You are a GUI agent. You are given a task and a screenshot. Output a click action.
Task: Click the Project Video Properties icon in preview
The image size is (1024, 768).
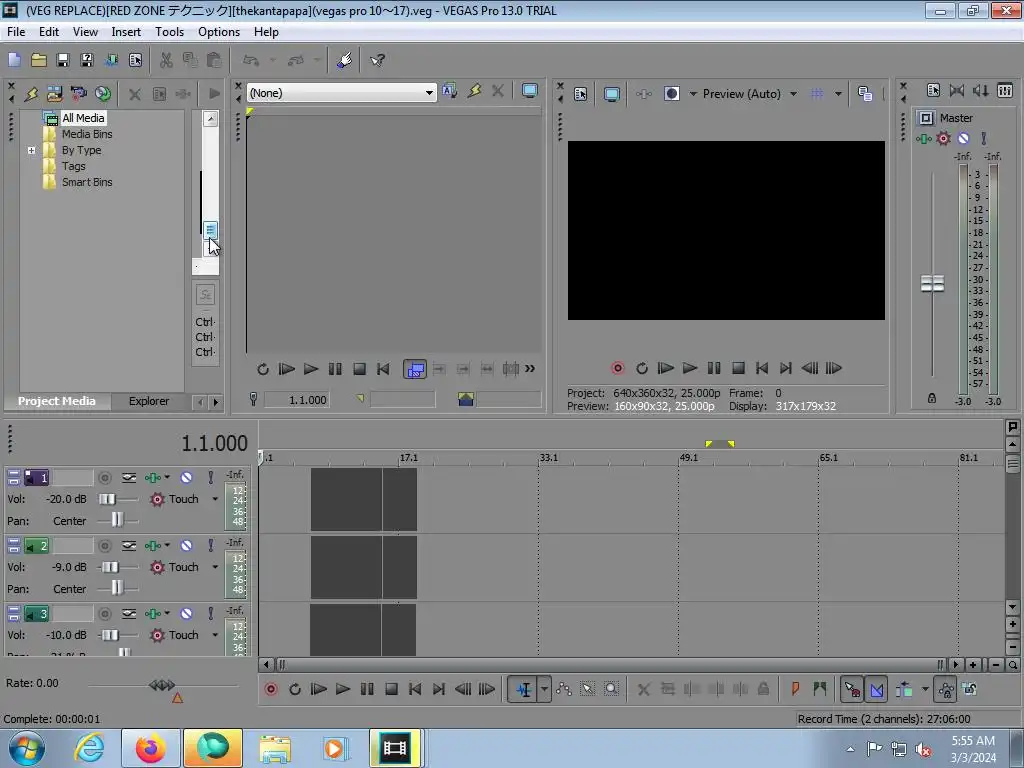click(x=581, y=94)
